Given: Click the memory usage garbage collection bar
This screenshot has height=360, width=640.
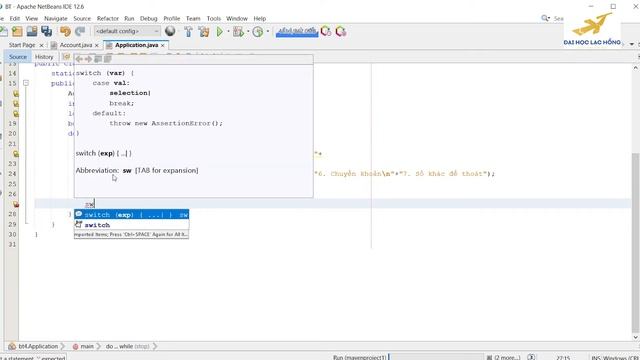Looking at the screenshot, I should click(x=297, y=31).
